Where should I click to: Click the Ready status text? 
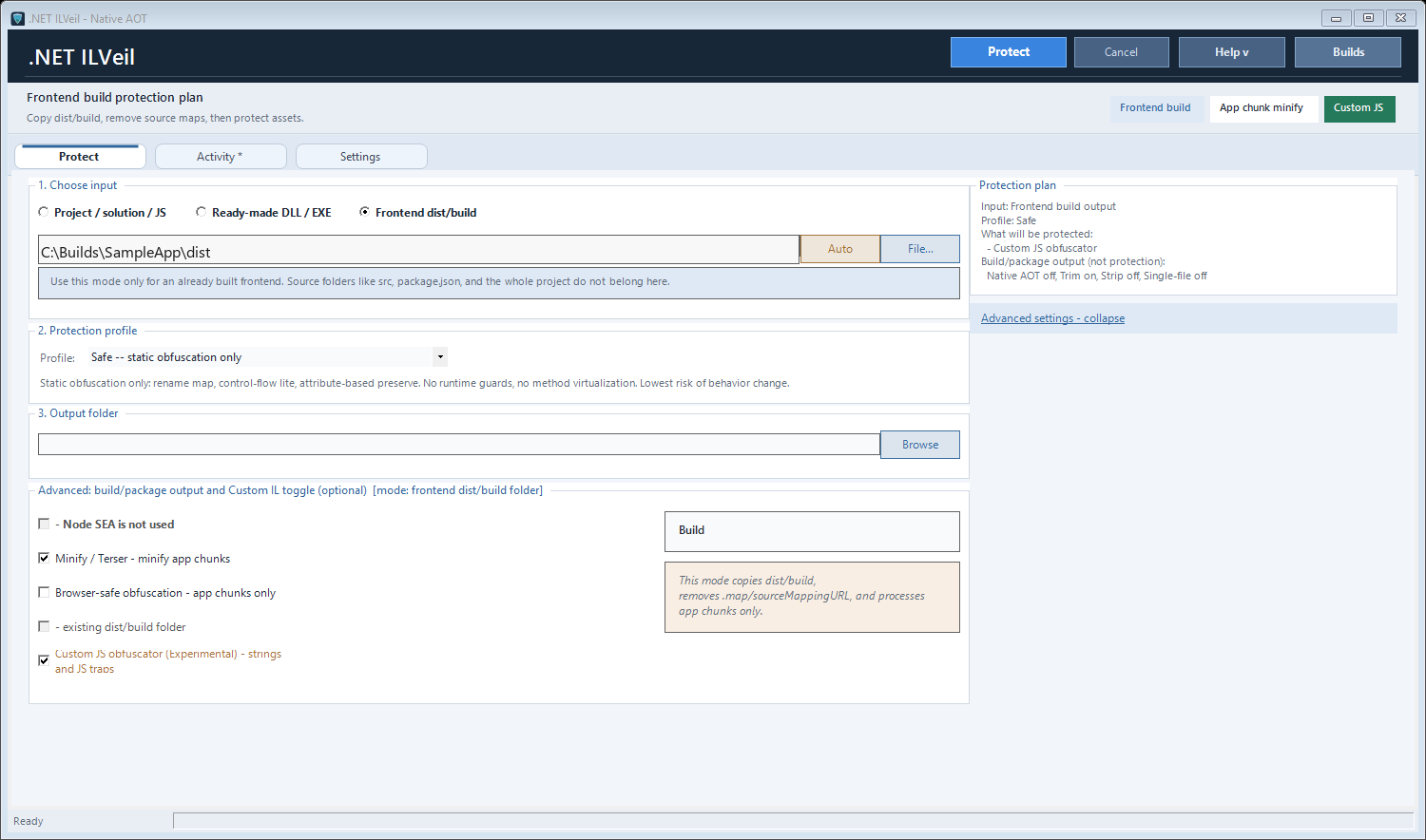tap(29, 821)
